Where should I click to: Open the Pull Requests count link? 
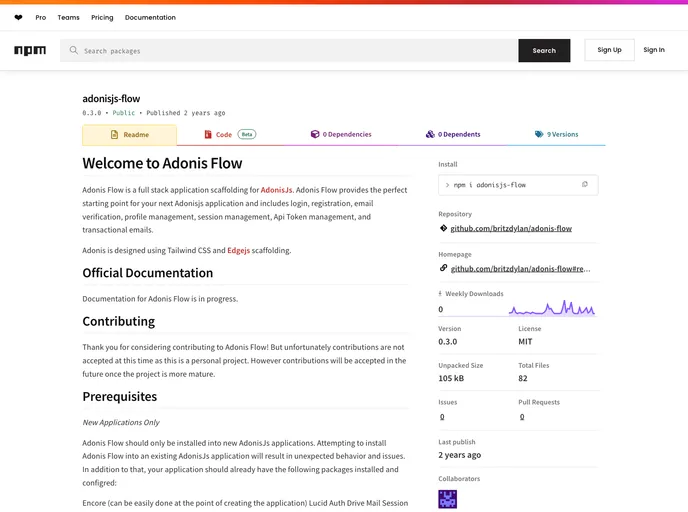(522, 417)
